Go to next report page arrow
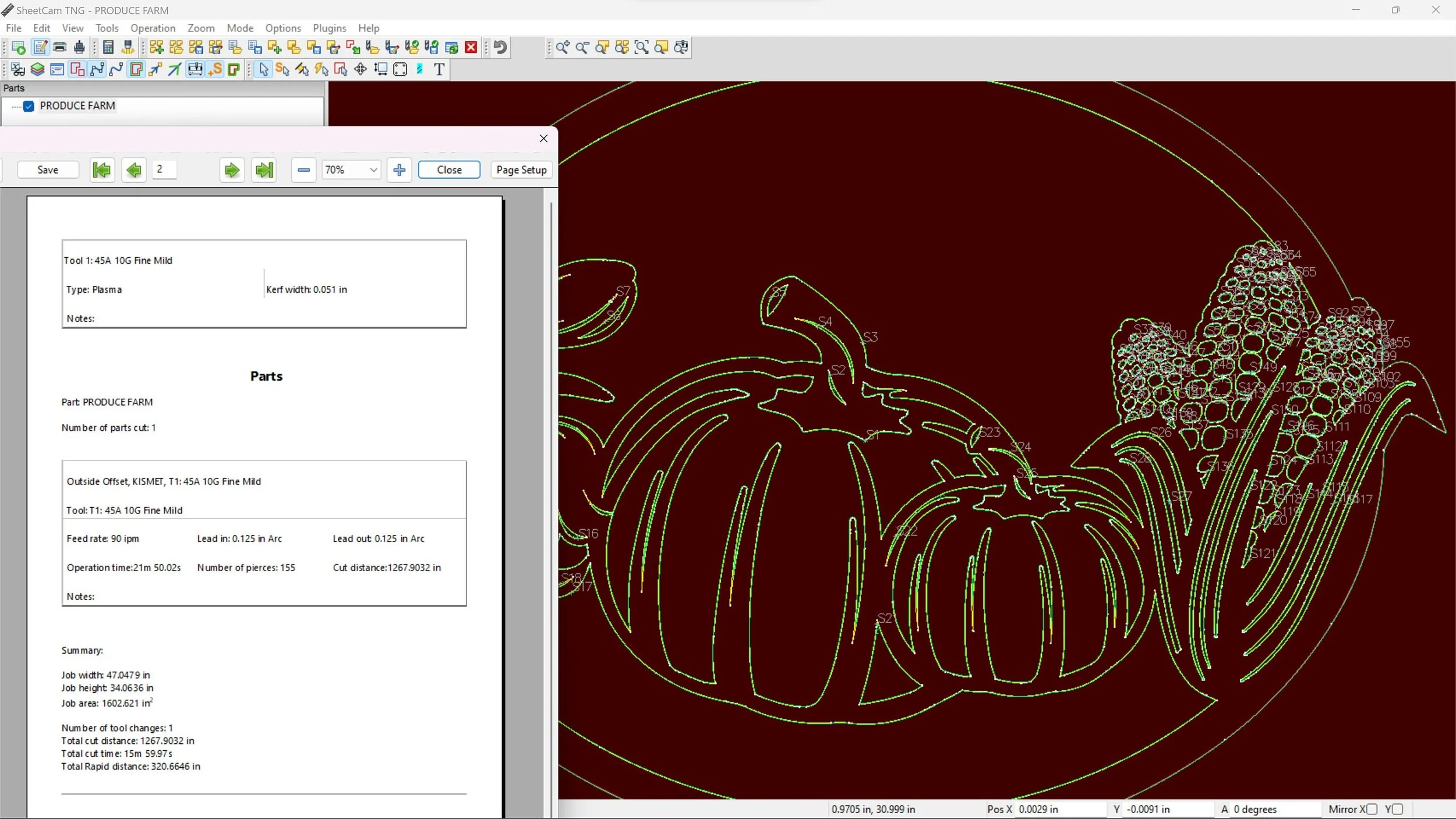This screenshot has width=1456, height=819. click(232, 170)
